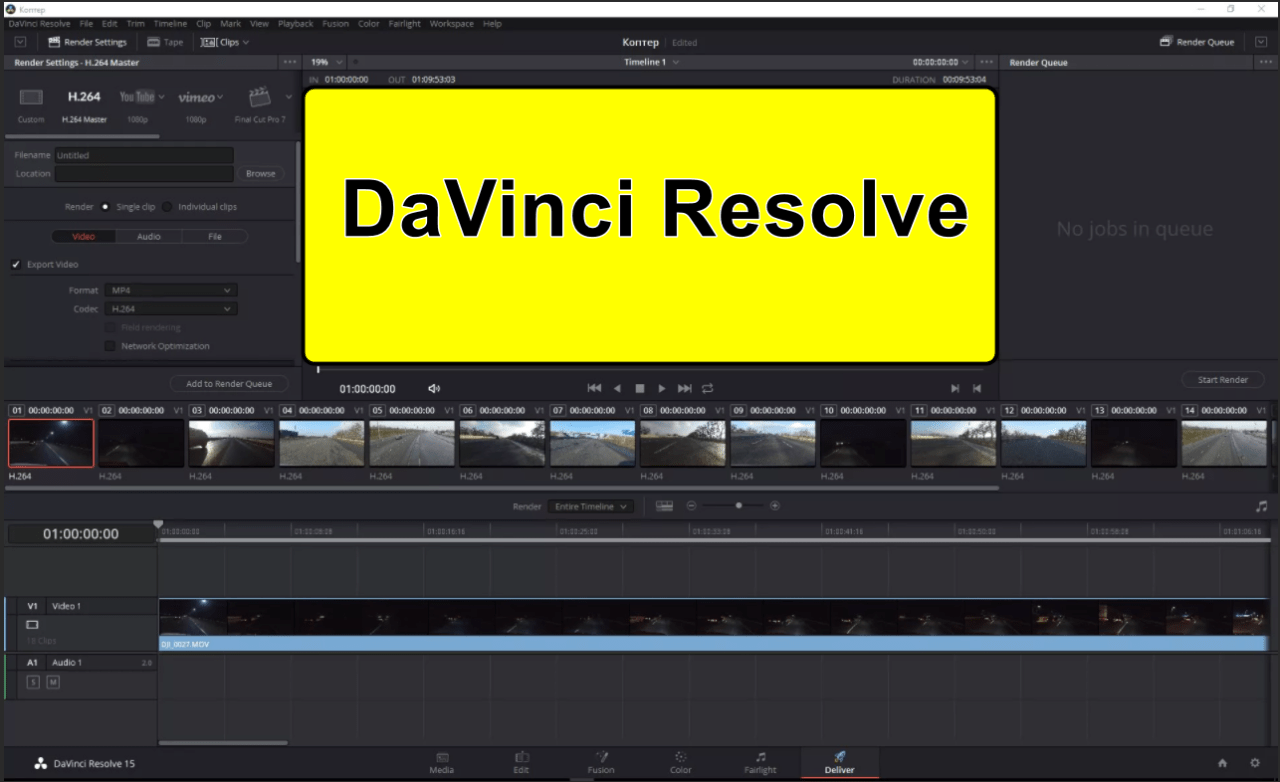Switch to the Audio settings tab
The height and width of the screenshot is (782, 1280).
(x=148, y=237)
